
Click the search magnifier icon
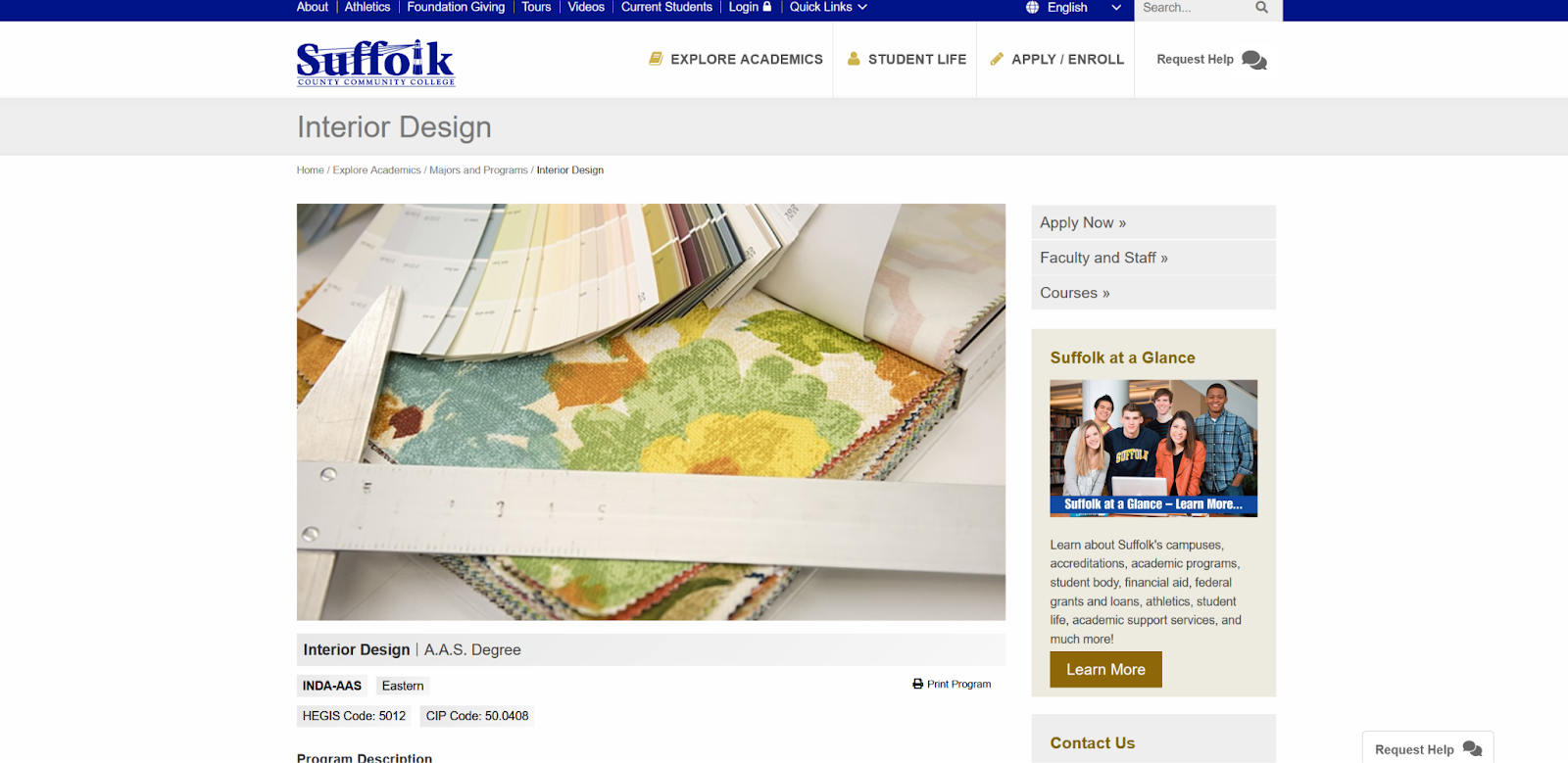point(1261,8)
